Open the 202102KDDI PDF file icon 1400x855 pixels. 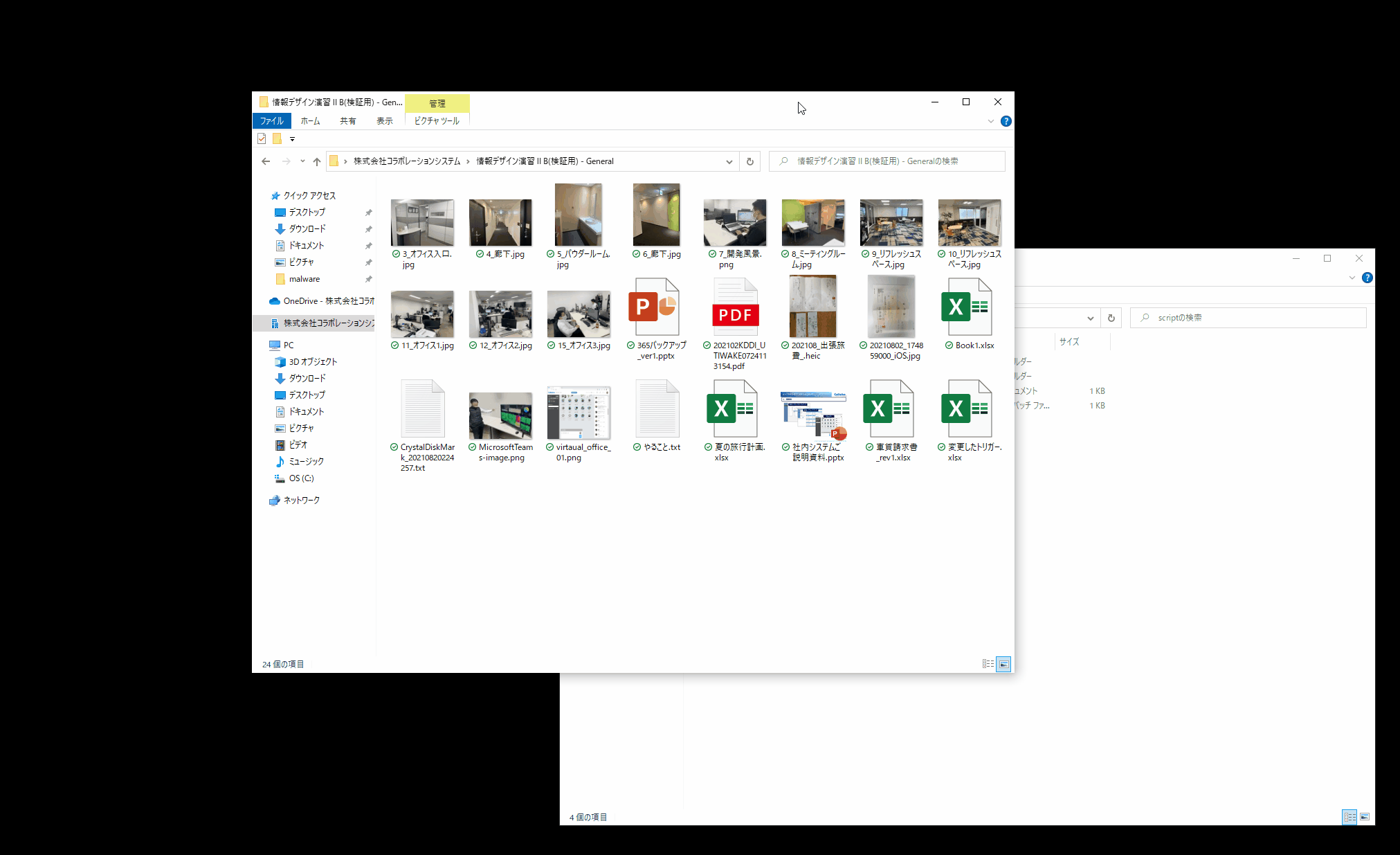click(735, 308)
